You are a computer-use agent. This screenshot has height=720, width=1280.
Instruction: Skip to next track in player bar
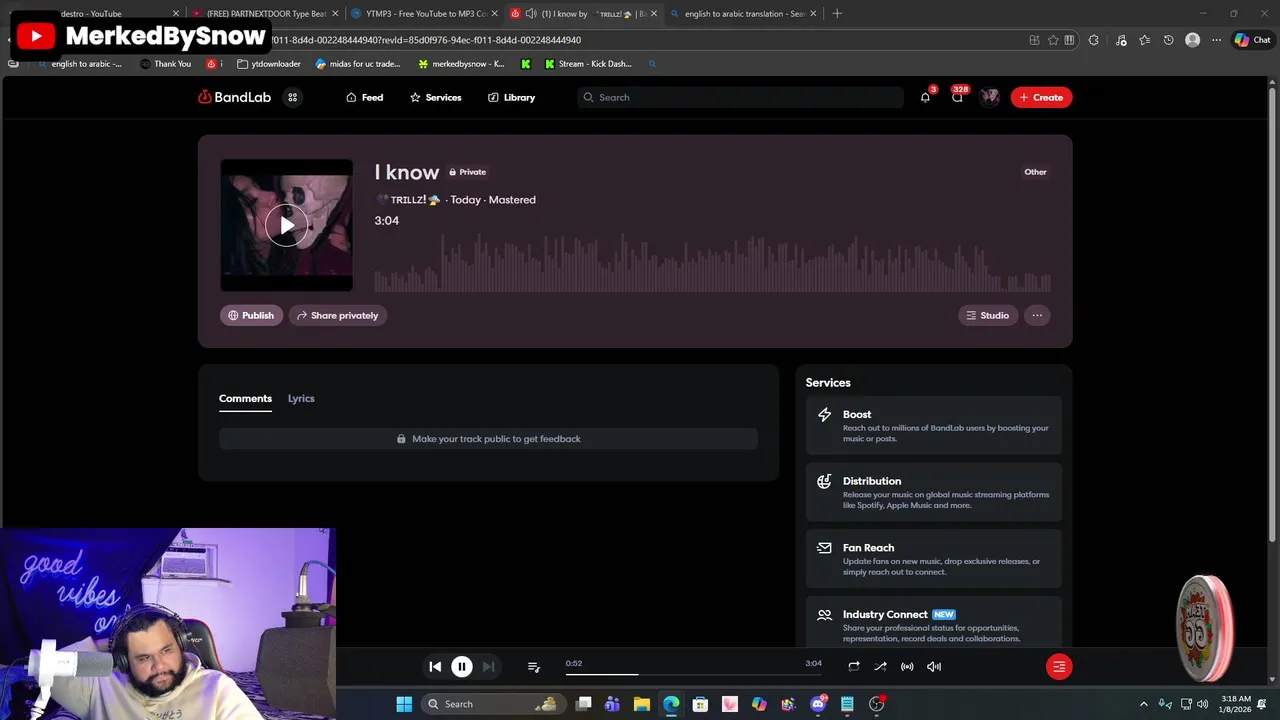[x=488, y=666]
